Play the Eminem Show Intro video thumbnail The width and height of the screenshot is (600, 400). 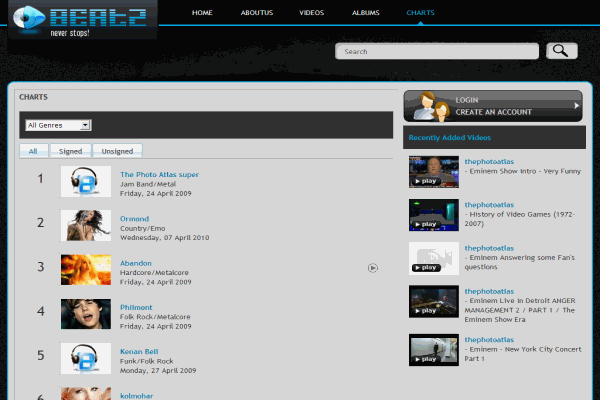click(x=433, y=171)
